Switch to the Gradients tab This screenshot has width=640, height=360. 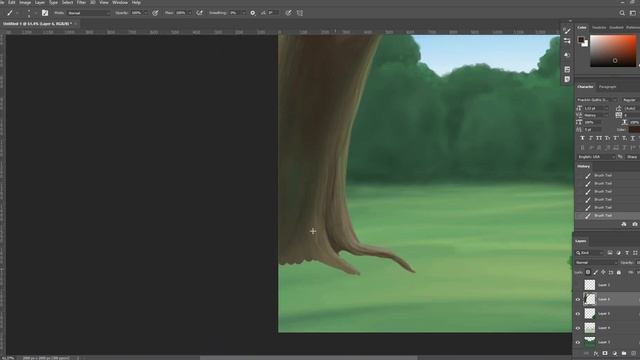[x=616, y=28]
